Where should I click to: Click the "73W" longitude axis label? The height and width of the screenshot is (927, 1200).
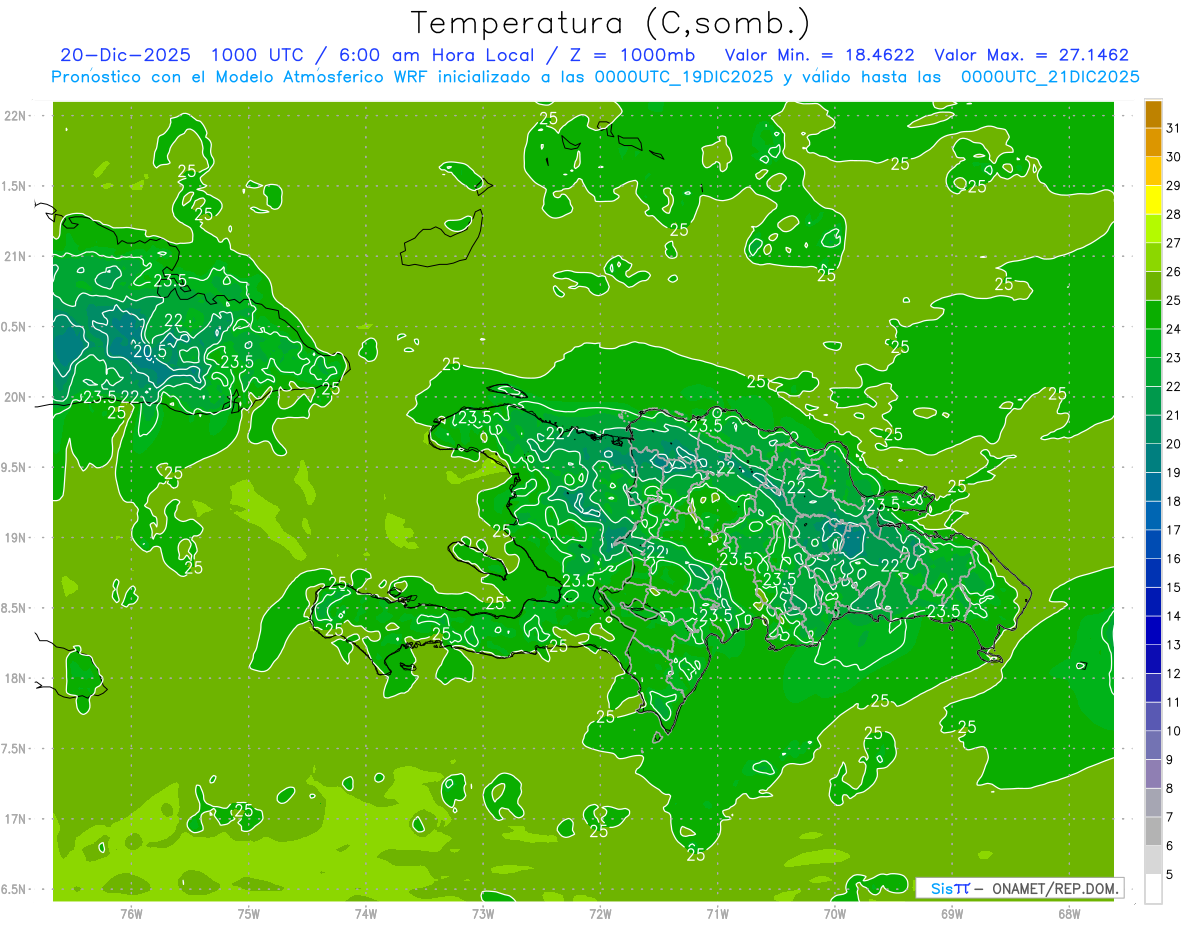click(x=483, y=913)
